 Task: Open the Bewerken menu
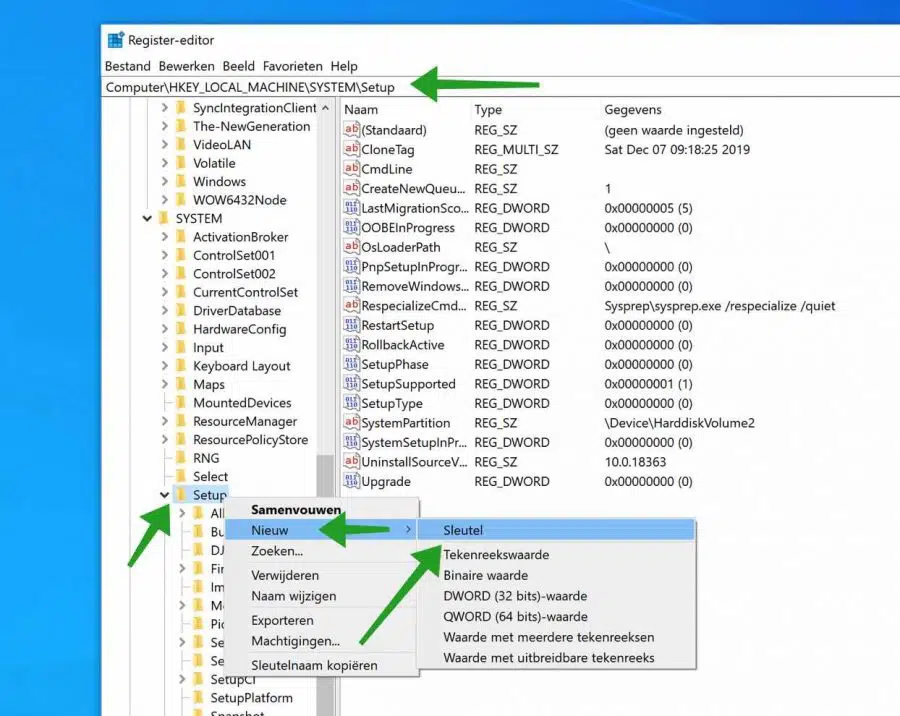[x=187, y=66]
